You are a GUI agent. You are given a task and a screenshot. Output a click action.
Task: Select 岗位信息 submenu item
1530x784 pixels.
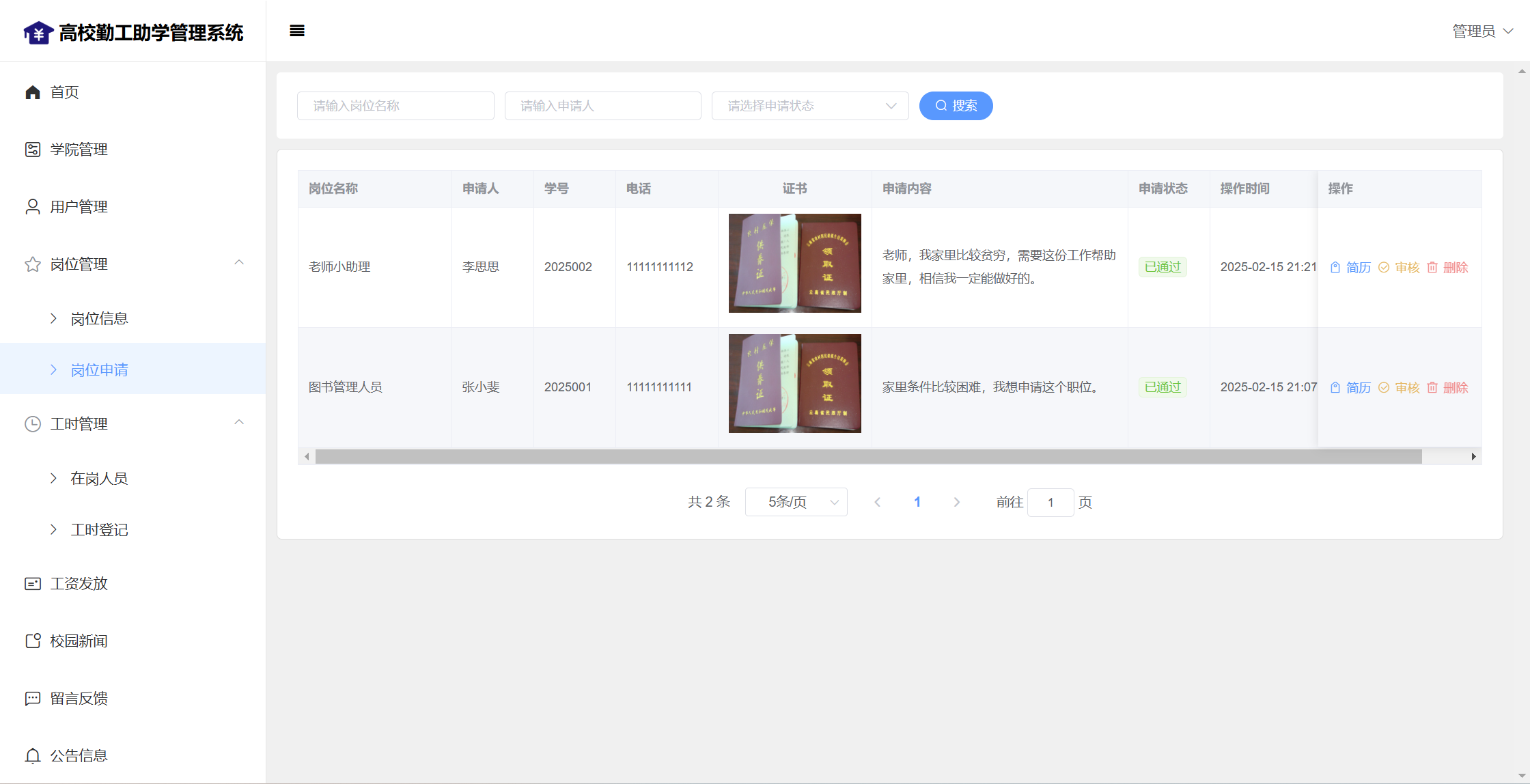tap(99, 319)
